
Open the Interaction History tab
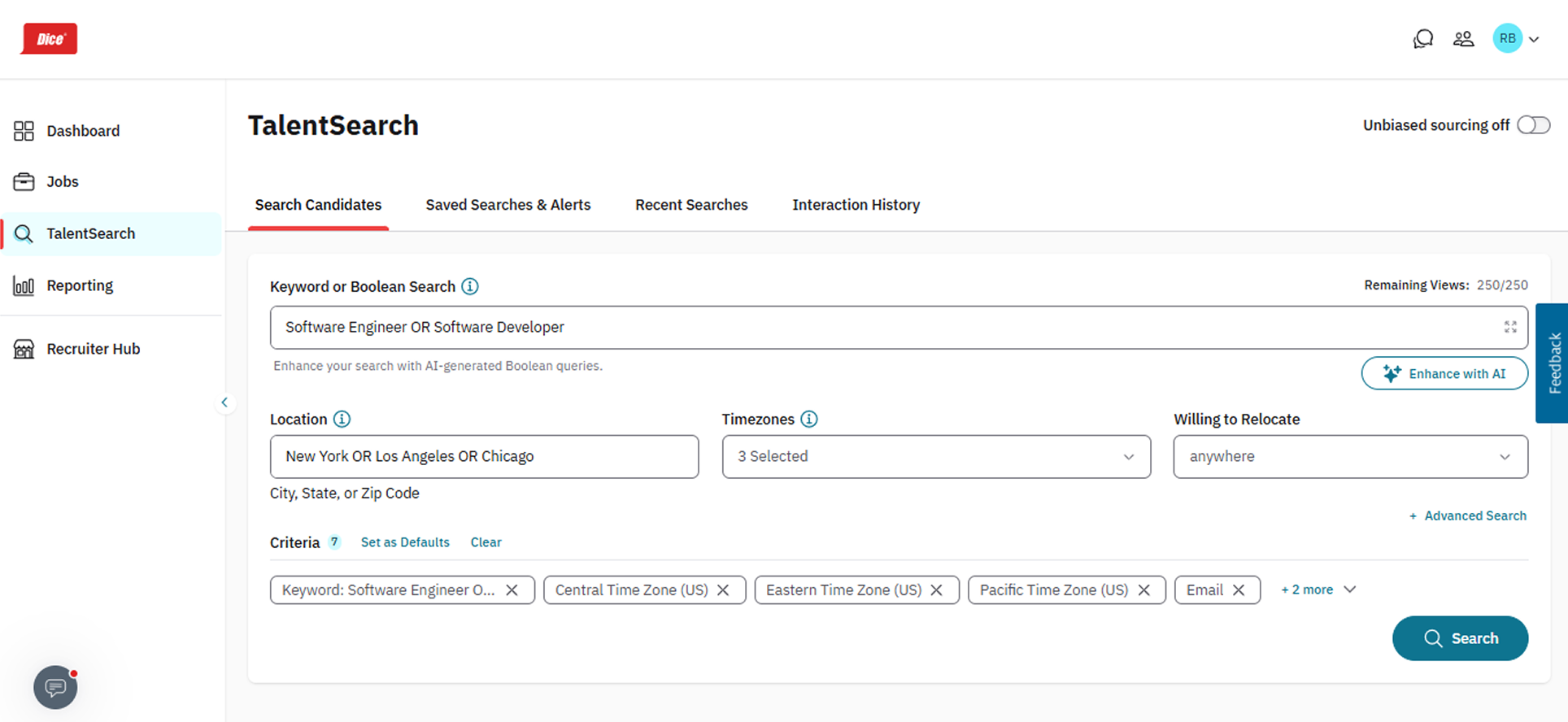pos(856,205)
